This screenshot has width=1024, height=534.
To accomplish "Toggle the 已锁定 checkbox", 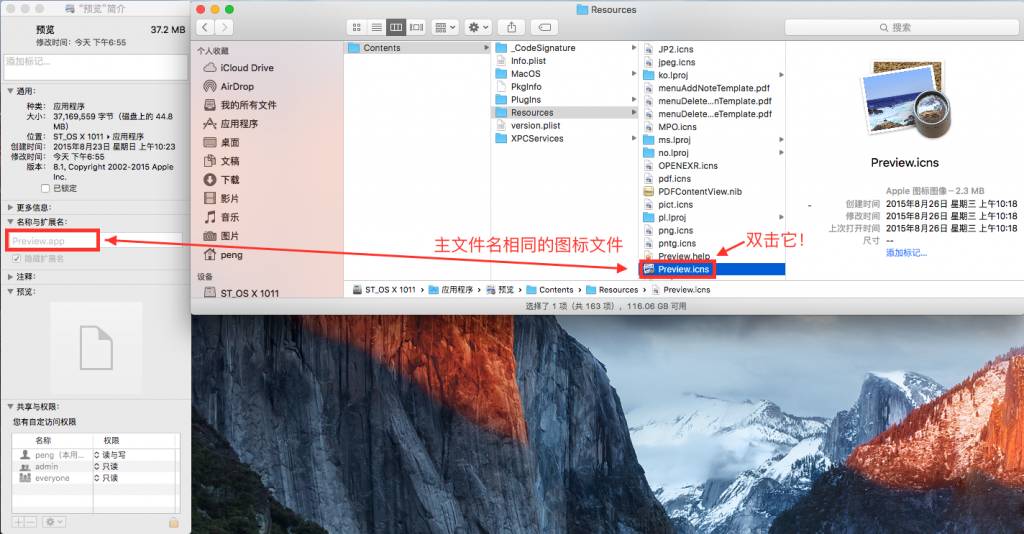I will click(45, 188).
